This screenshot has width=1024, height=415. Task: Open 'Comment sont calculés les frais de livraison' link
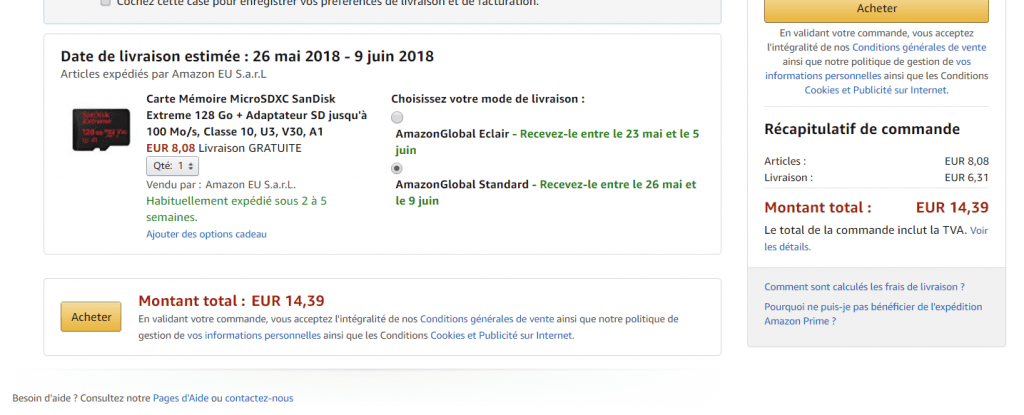tap(864, 286)
